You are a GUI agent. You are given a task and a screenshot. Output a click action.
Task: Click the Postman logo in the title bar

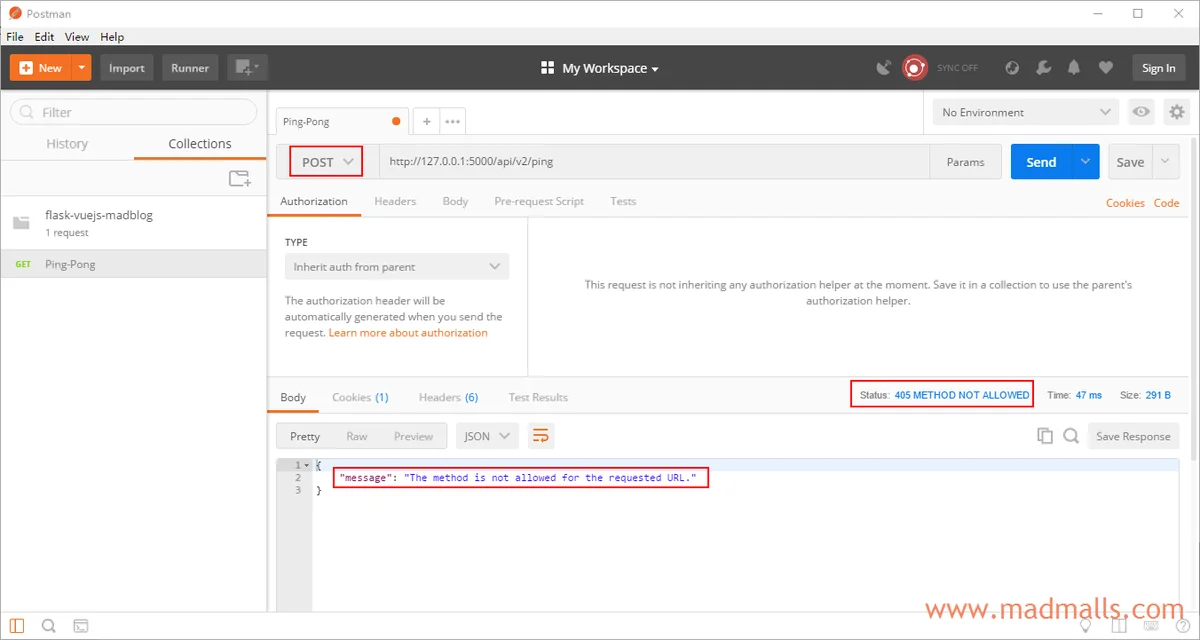coord(15,14)
